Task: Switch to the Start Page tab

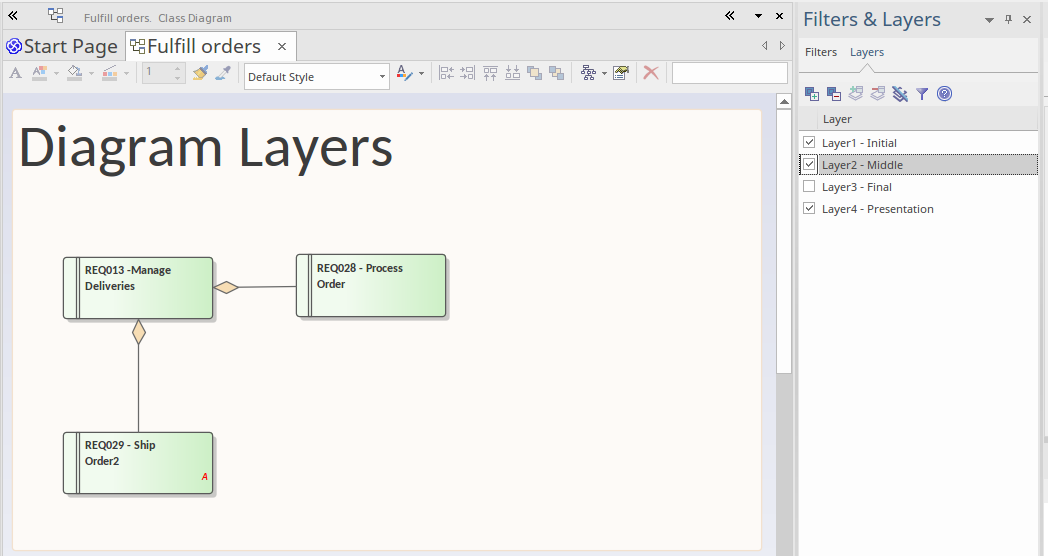Action: point(62,46)
